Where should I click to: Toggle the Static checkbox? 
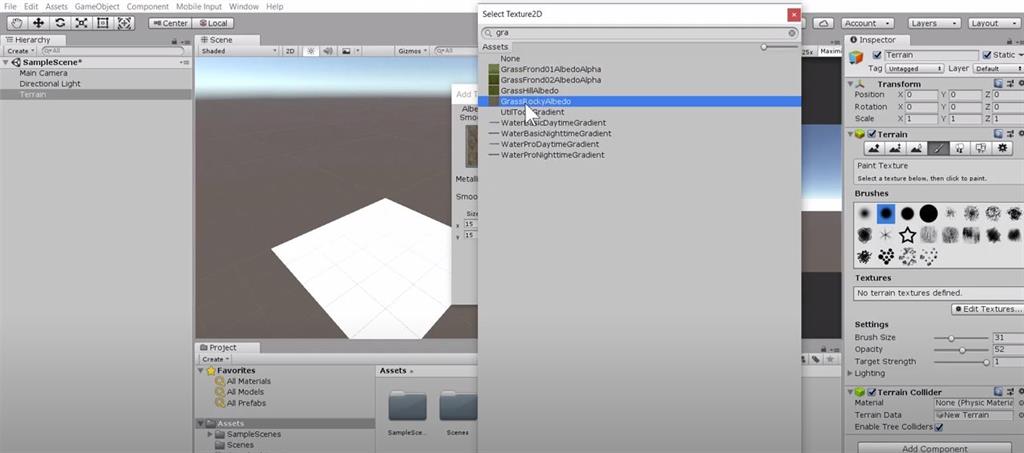pyautogui.click(x=987, y=55)
